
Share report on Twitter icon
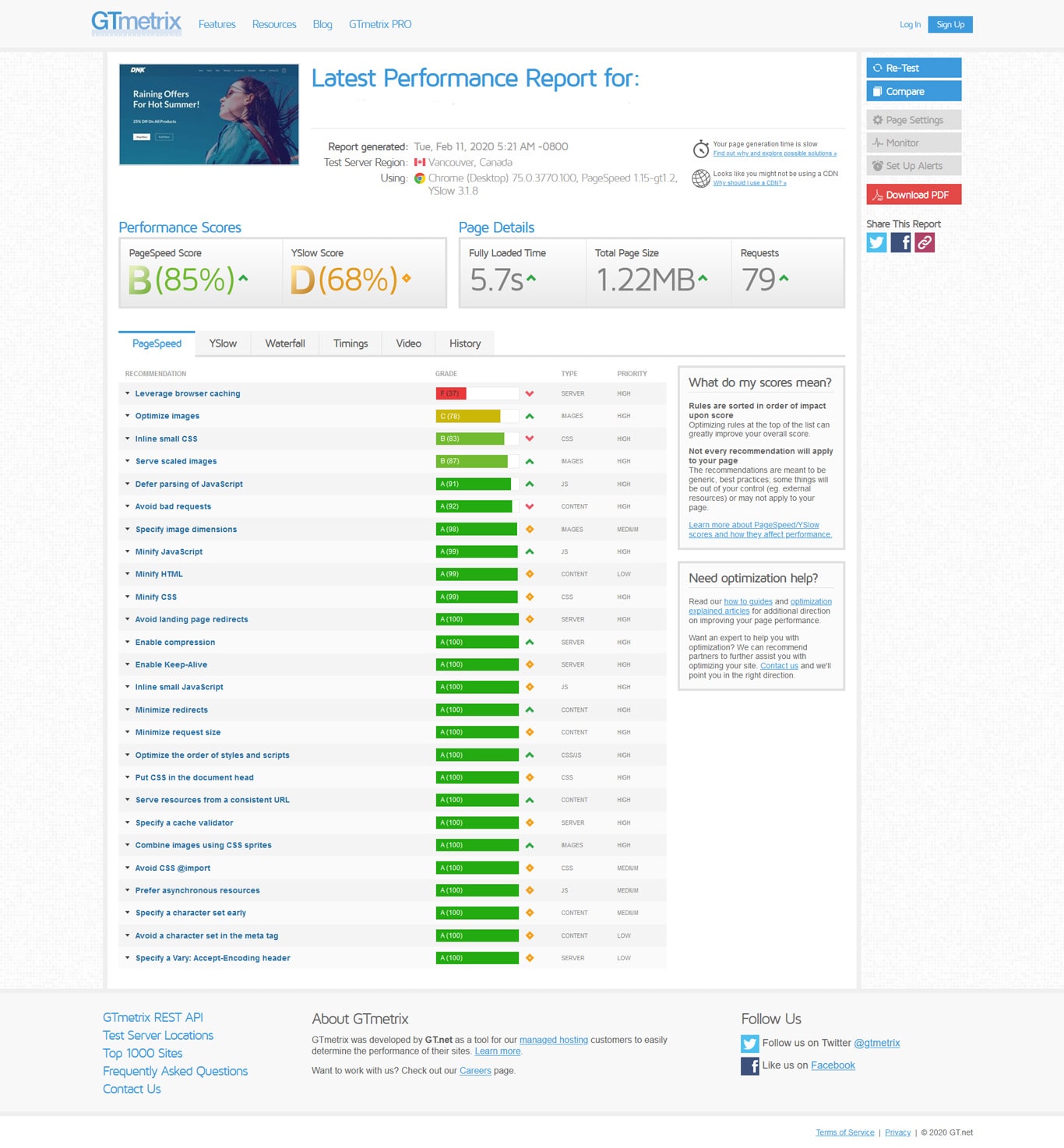click(x=876, y=242)
